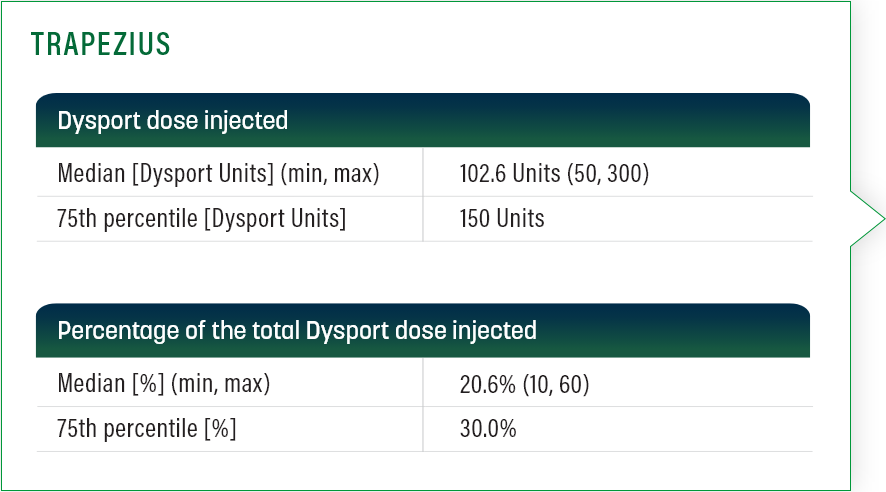Click the '75th percentile [Dysport Units]' label

(202, 219)
